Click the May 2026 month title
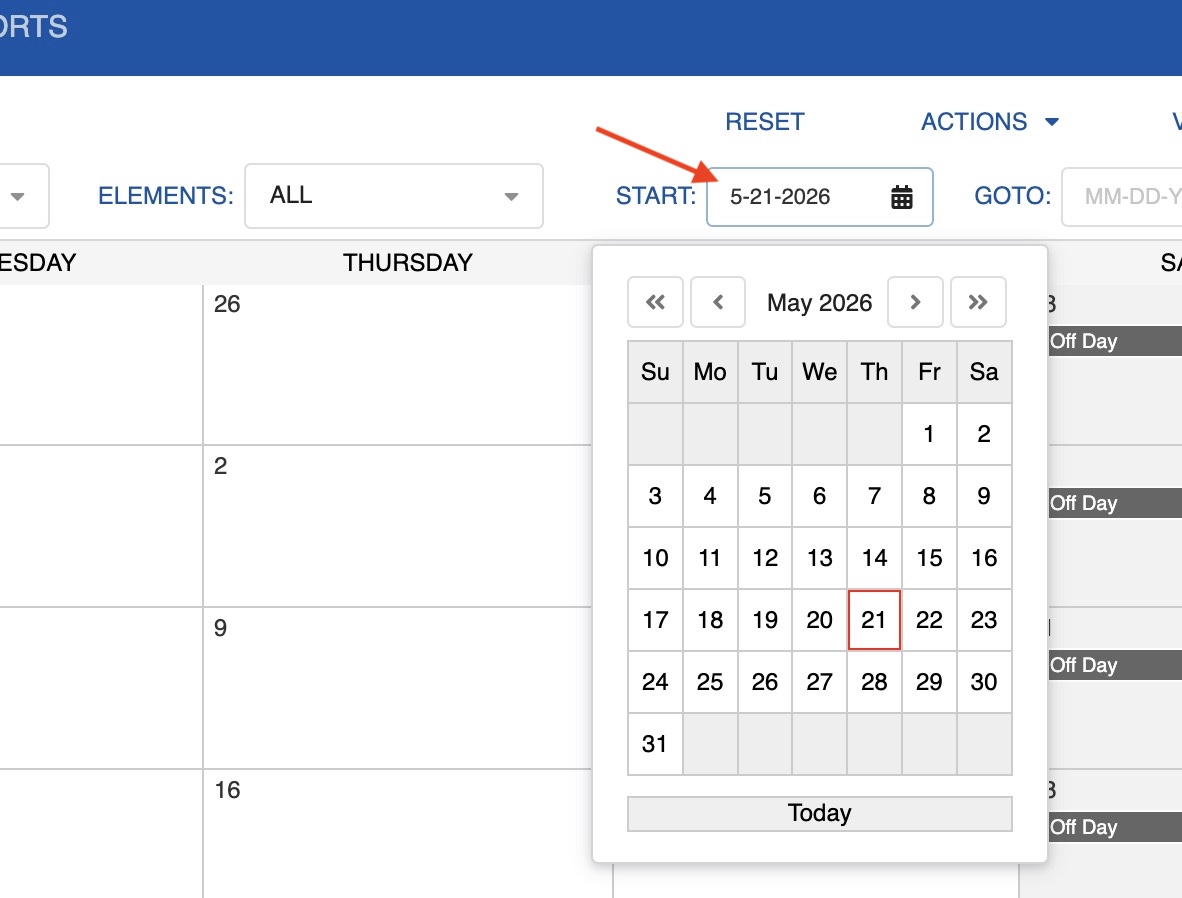The image size is (1182, 898). tap(819, 303)
